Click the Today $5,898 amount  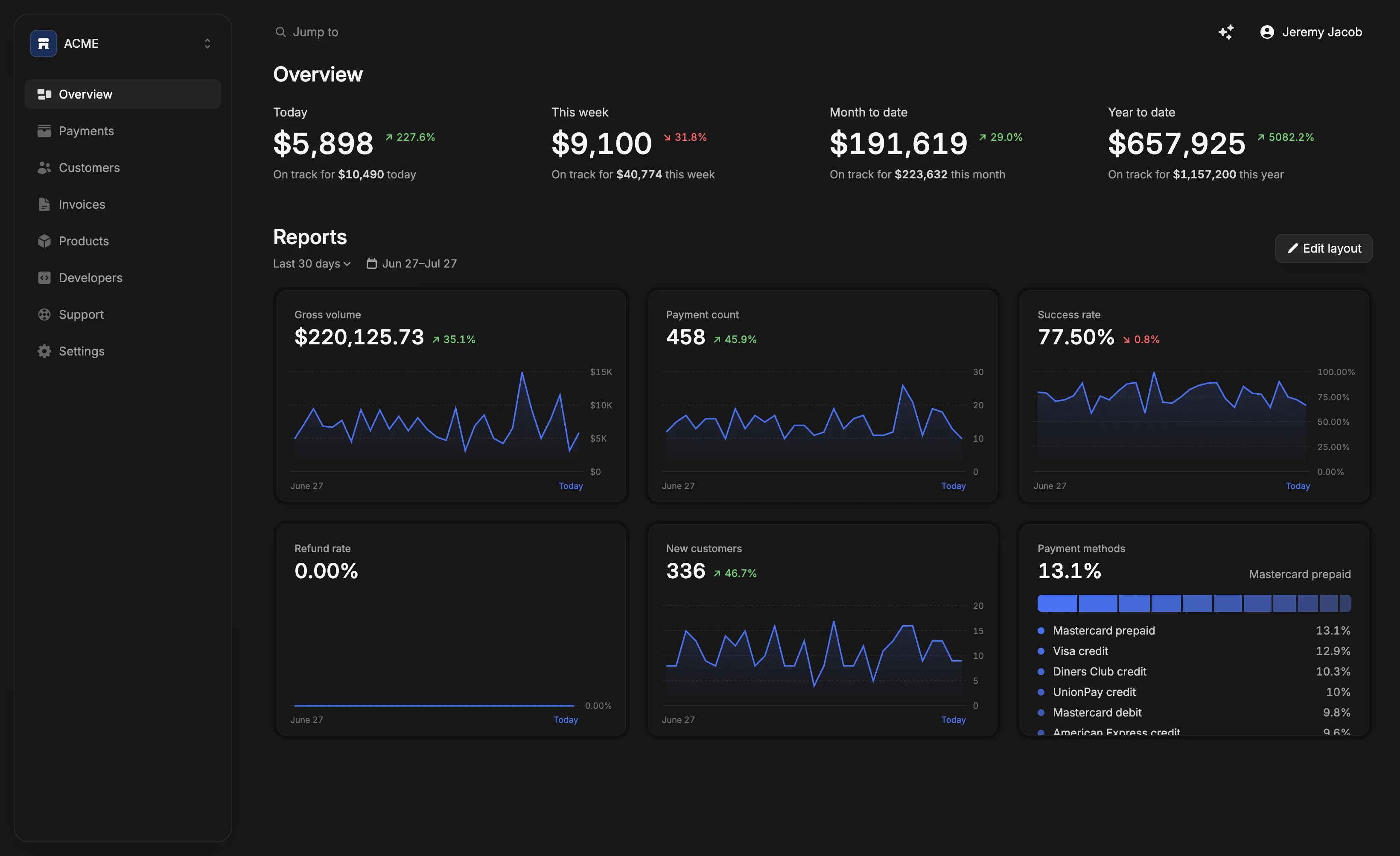point(323,143)
